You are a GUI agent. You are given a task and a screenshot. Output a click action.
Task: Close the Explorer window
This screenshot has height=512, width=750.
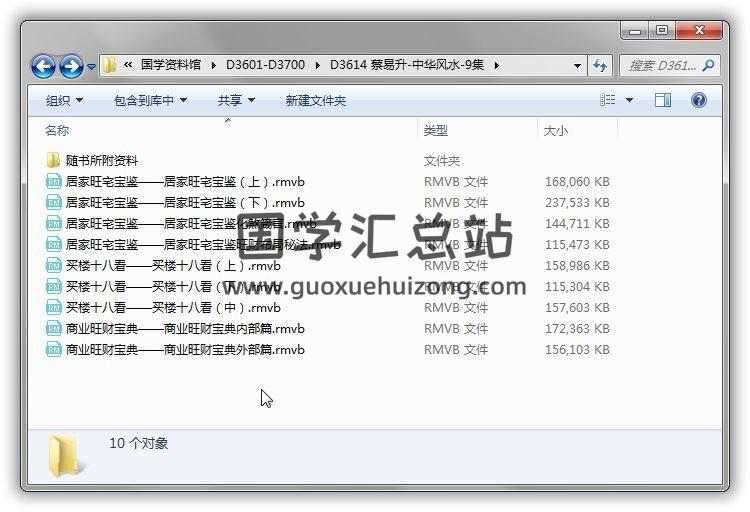click(699, 31)
